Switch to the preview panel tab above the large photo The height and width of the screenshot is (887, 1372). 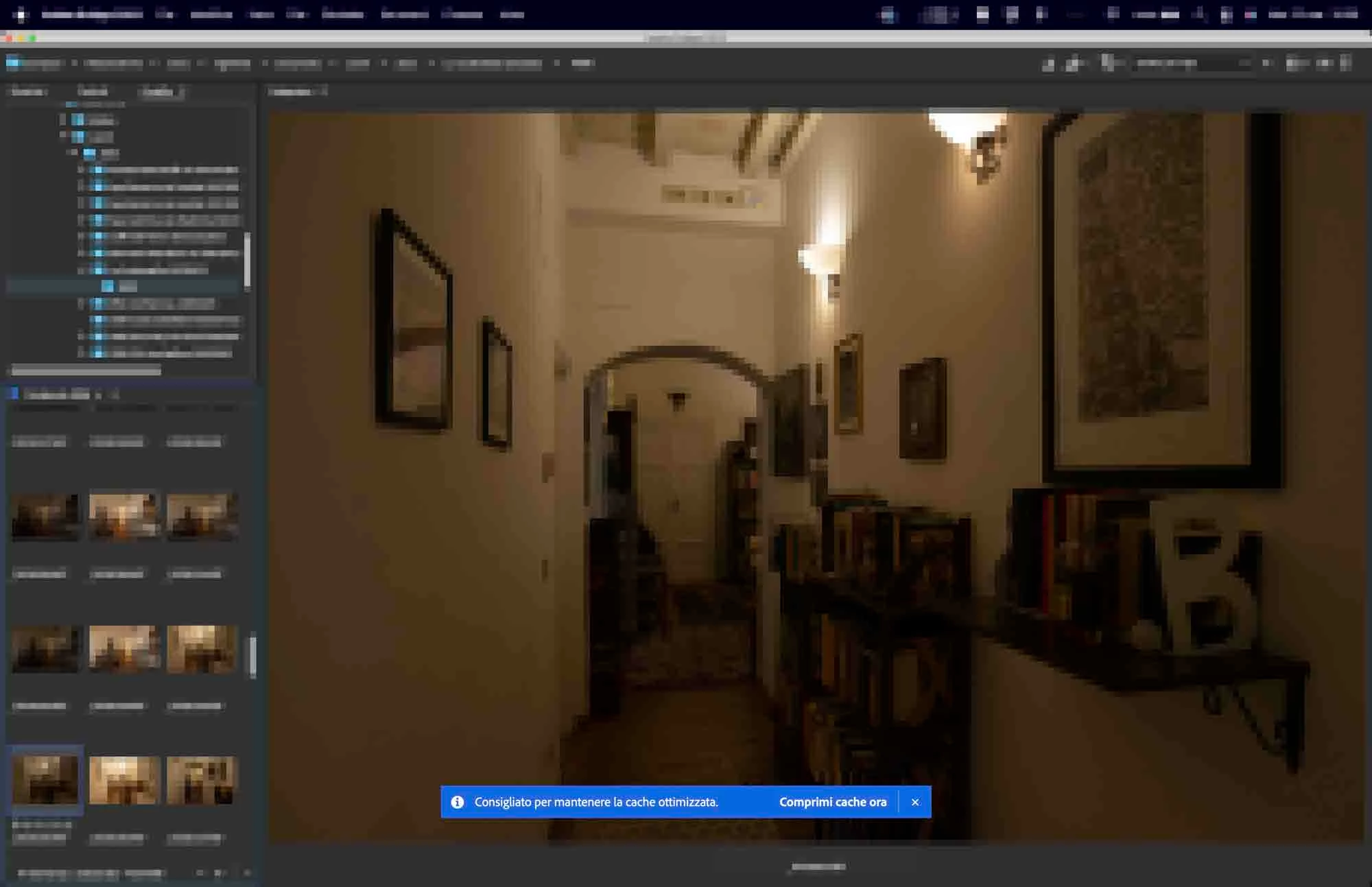tap(290, 91)
